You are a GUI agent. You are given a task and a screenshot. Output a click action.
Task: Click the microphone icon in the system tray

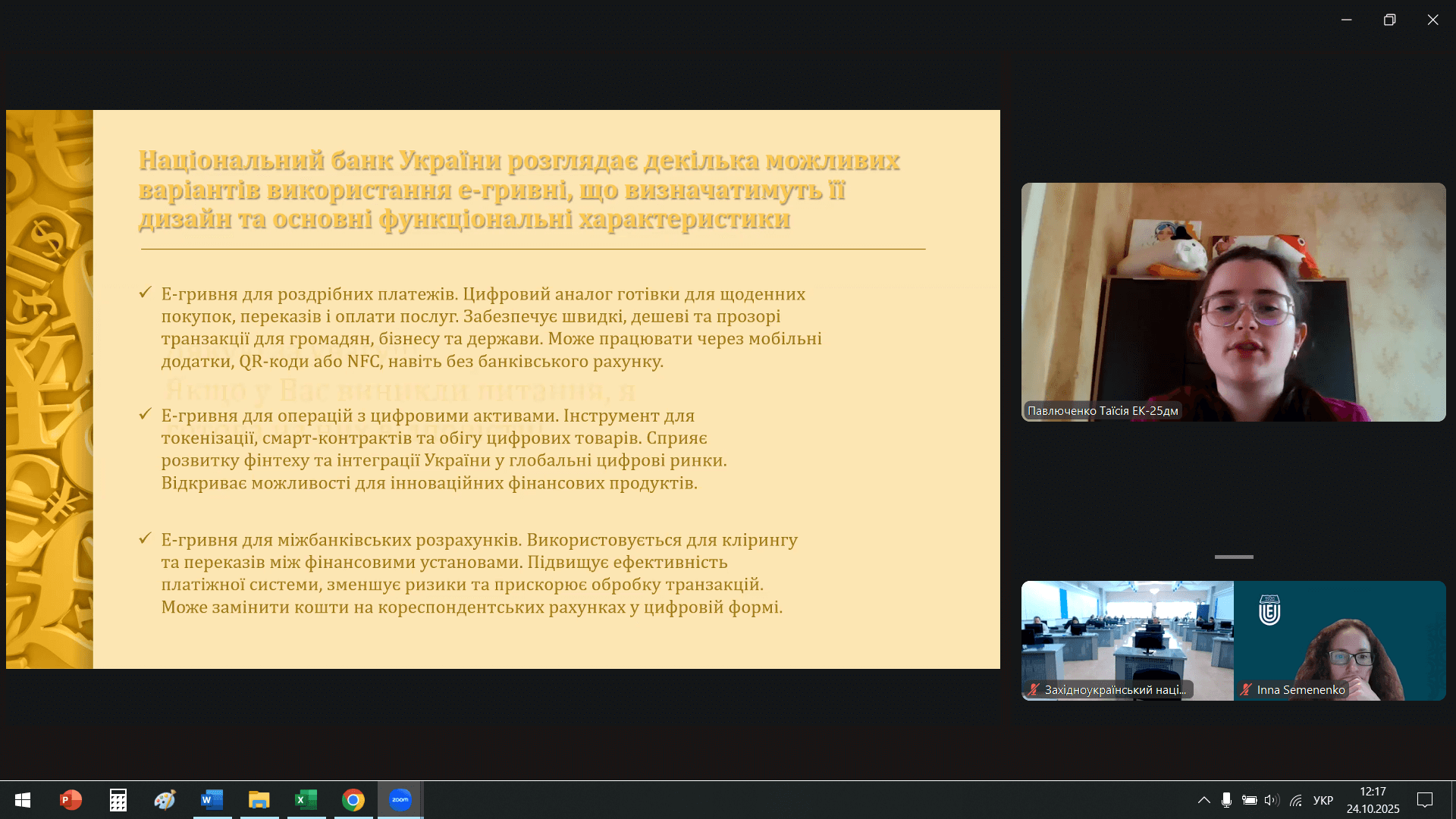pos(1226,800)
